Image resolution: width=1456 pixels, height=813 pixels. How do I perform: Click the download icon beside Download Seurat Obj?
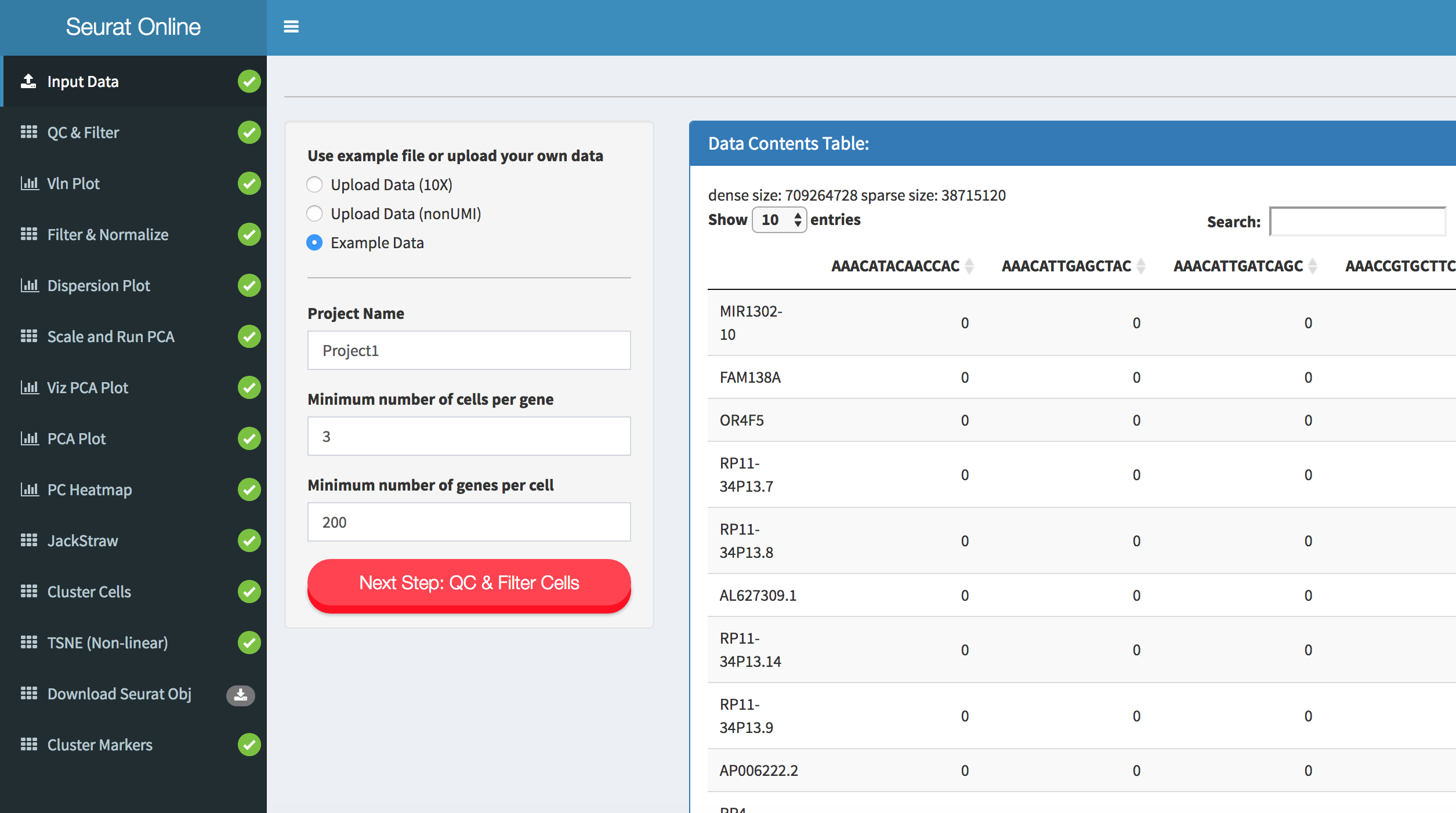coord(240,694)
